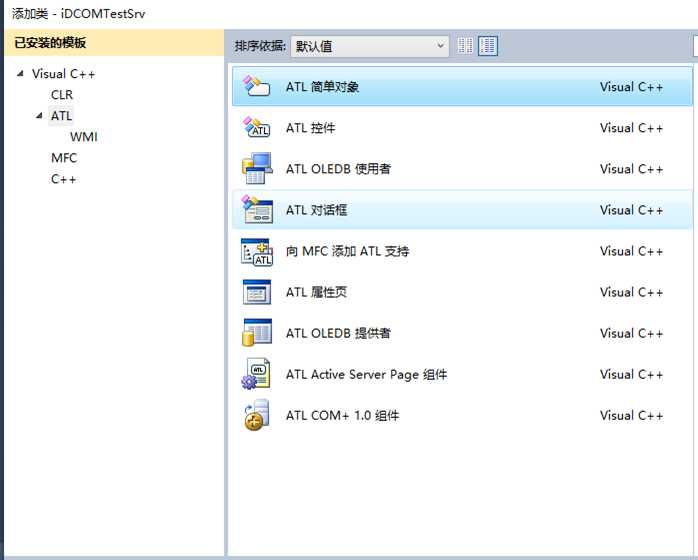
Task: Select the ATL COM+ 1.0 组件 name
Action: pyautogui.click(x=342, y=415)
